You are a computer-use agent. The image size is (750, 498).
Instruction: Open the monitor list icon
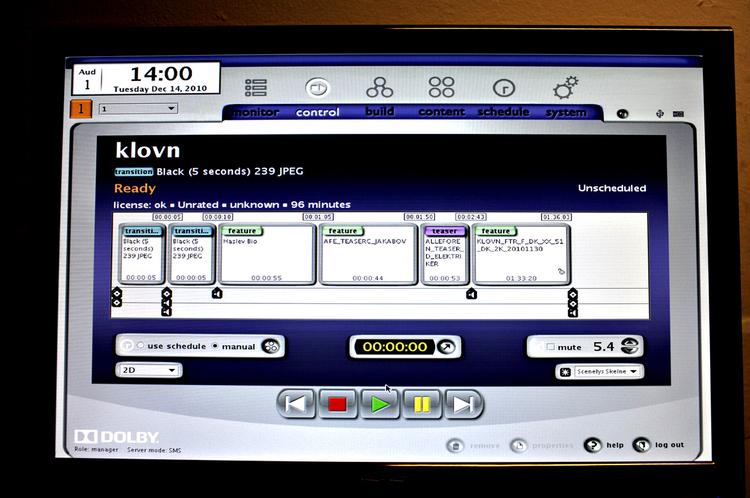[x=256, y=88]
